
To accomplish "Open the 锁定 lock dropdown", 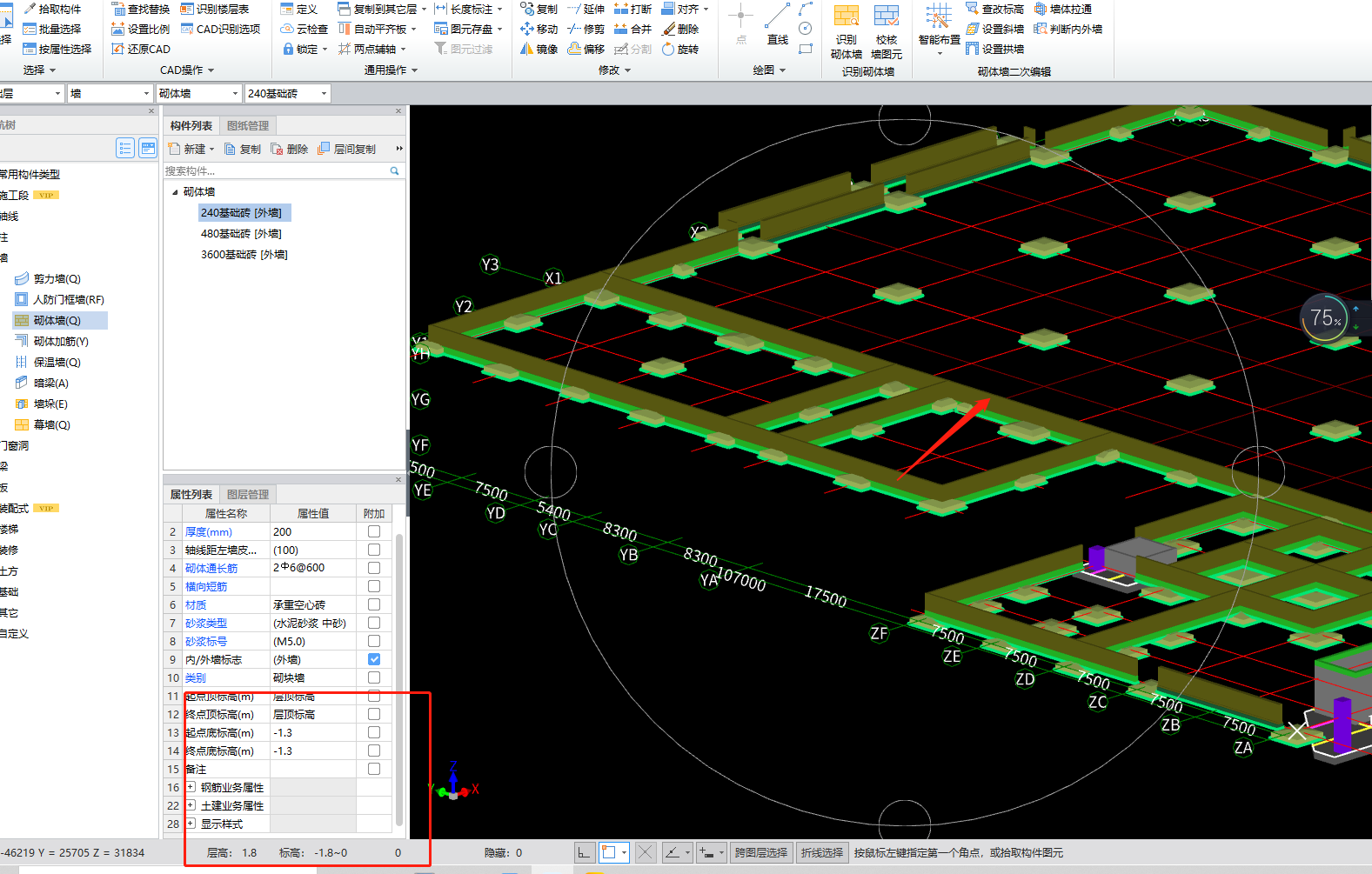I will [x=325, y=50].
